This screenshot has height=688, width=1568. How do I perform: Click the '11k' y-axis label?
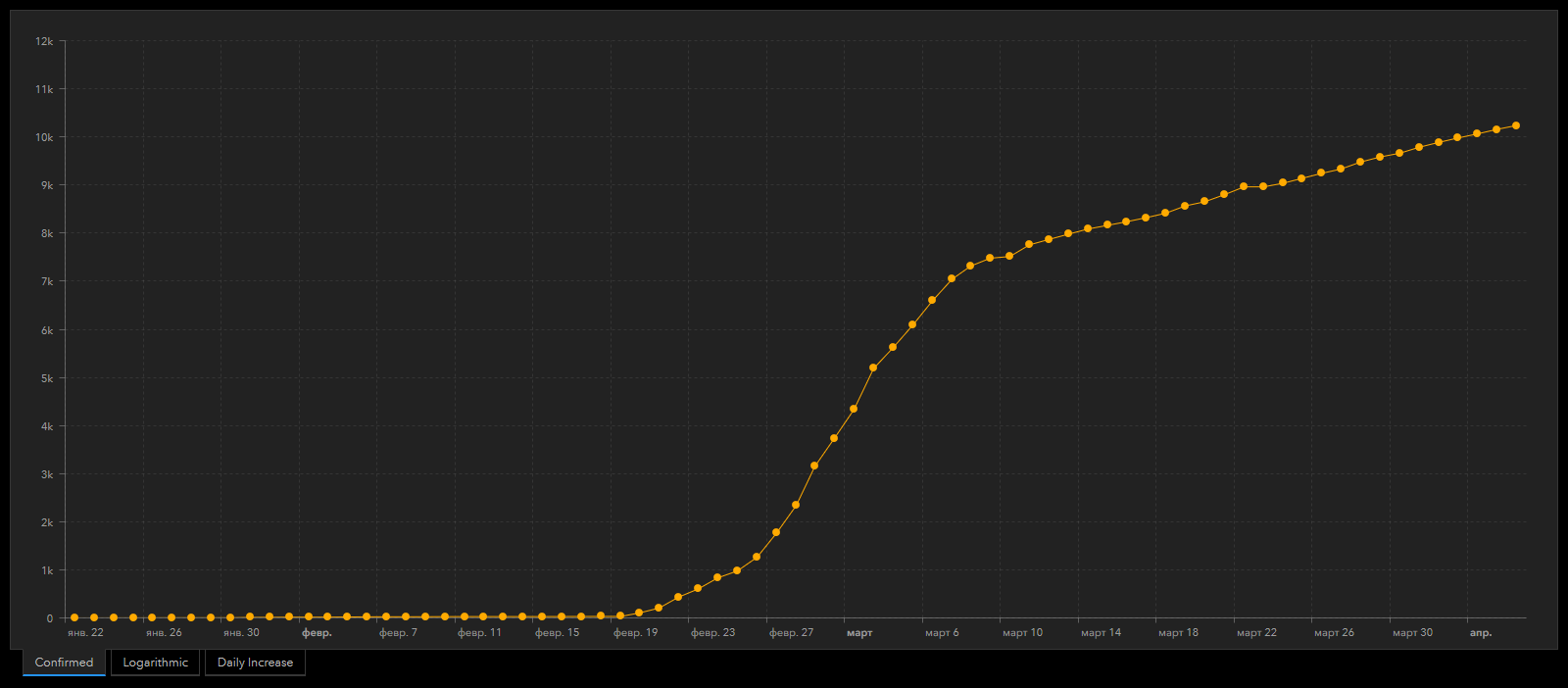click(44, 89)
